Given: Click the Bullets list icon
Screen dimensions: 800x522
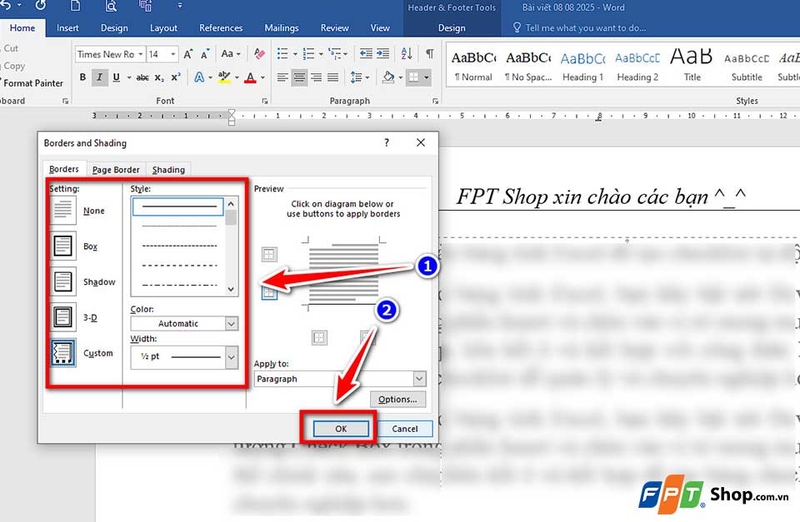Looking at the screenshot, I should click(282, 54).
